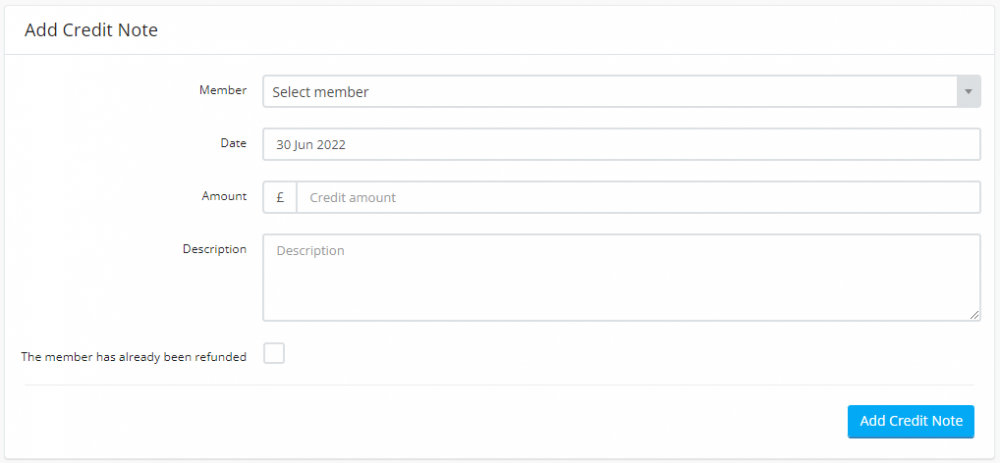Click the divider line above the submit button
The width and height of the screenshot is (1000, 463).
498,385
